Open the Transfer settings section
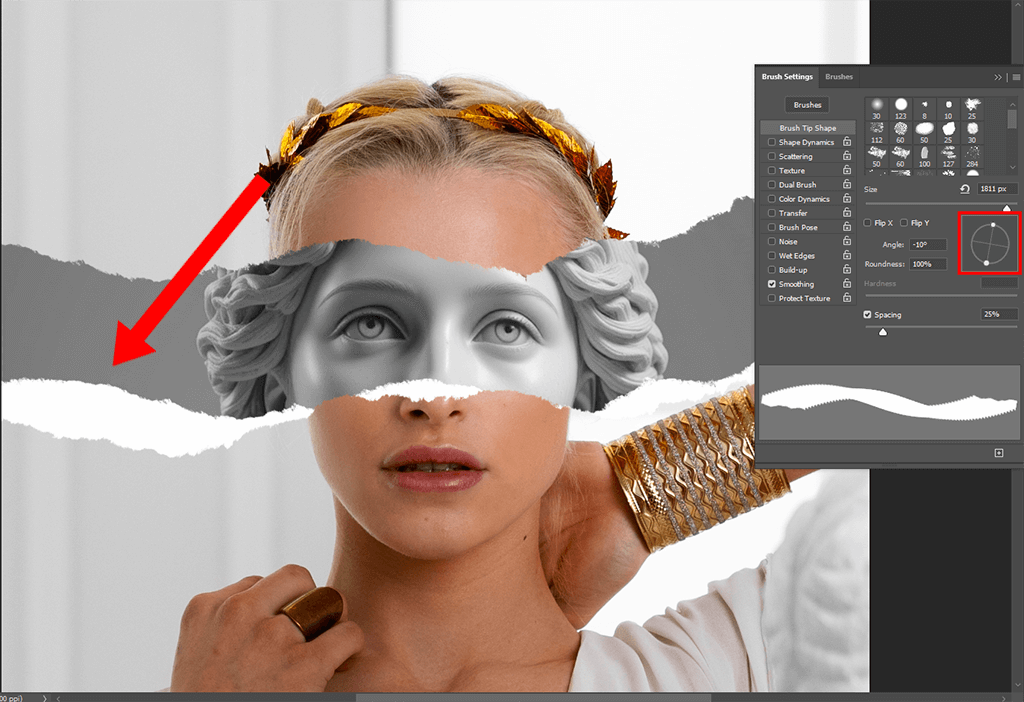 793,213
